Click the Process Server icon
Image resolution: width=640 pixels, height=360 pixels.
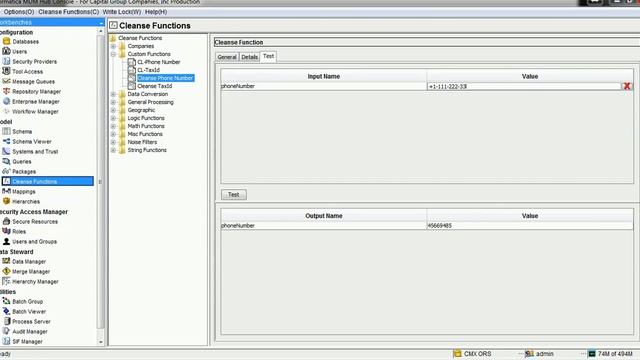7,321
